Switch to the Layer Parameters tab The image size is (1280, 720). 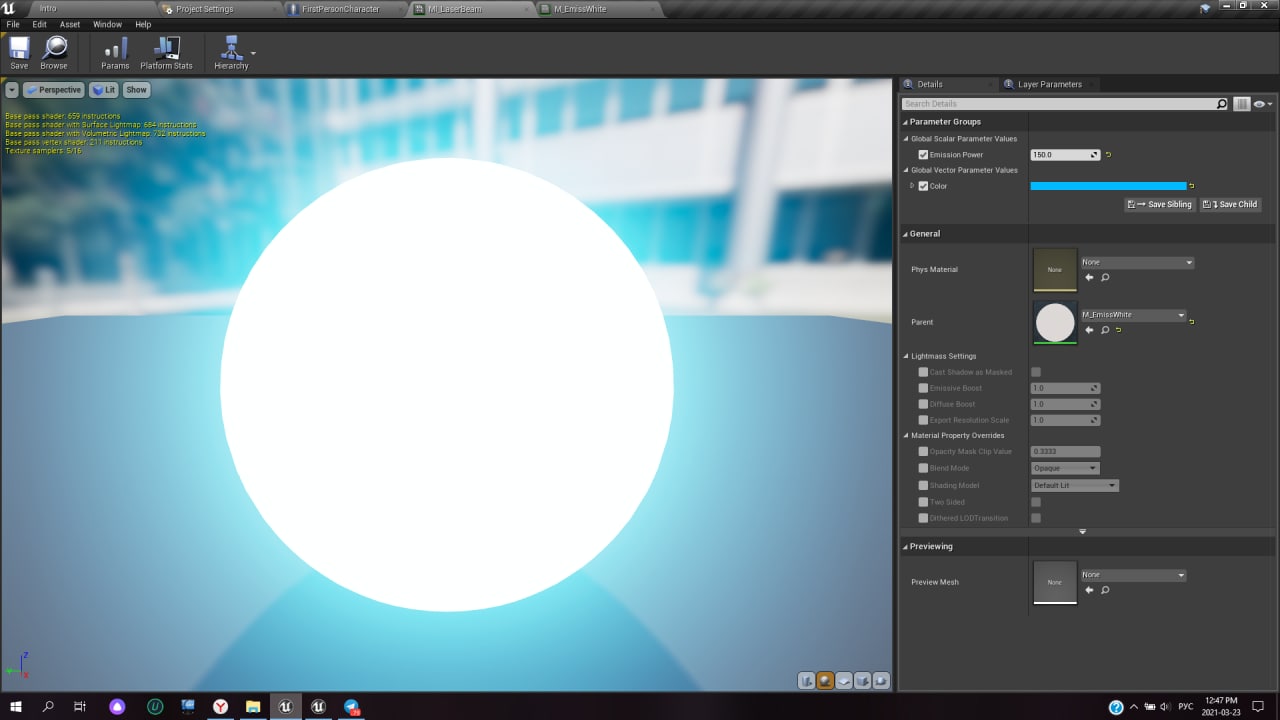1049,84
